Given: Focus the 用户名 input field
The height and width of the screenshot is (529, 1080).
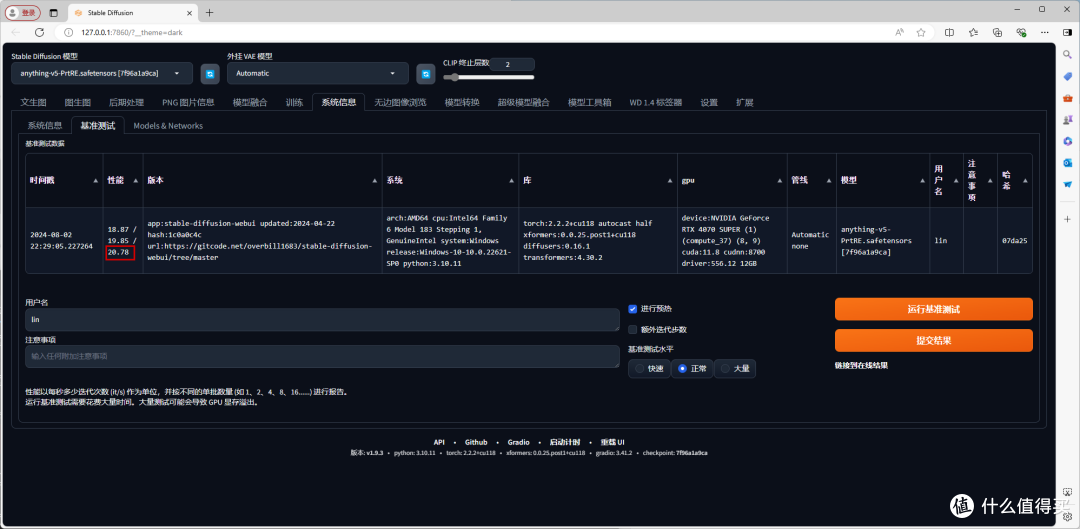Looking at the screenshot, I should 322,320.
